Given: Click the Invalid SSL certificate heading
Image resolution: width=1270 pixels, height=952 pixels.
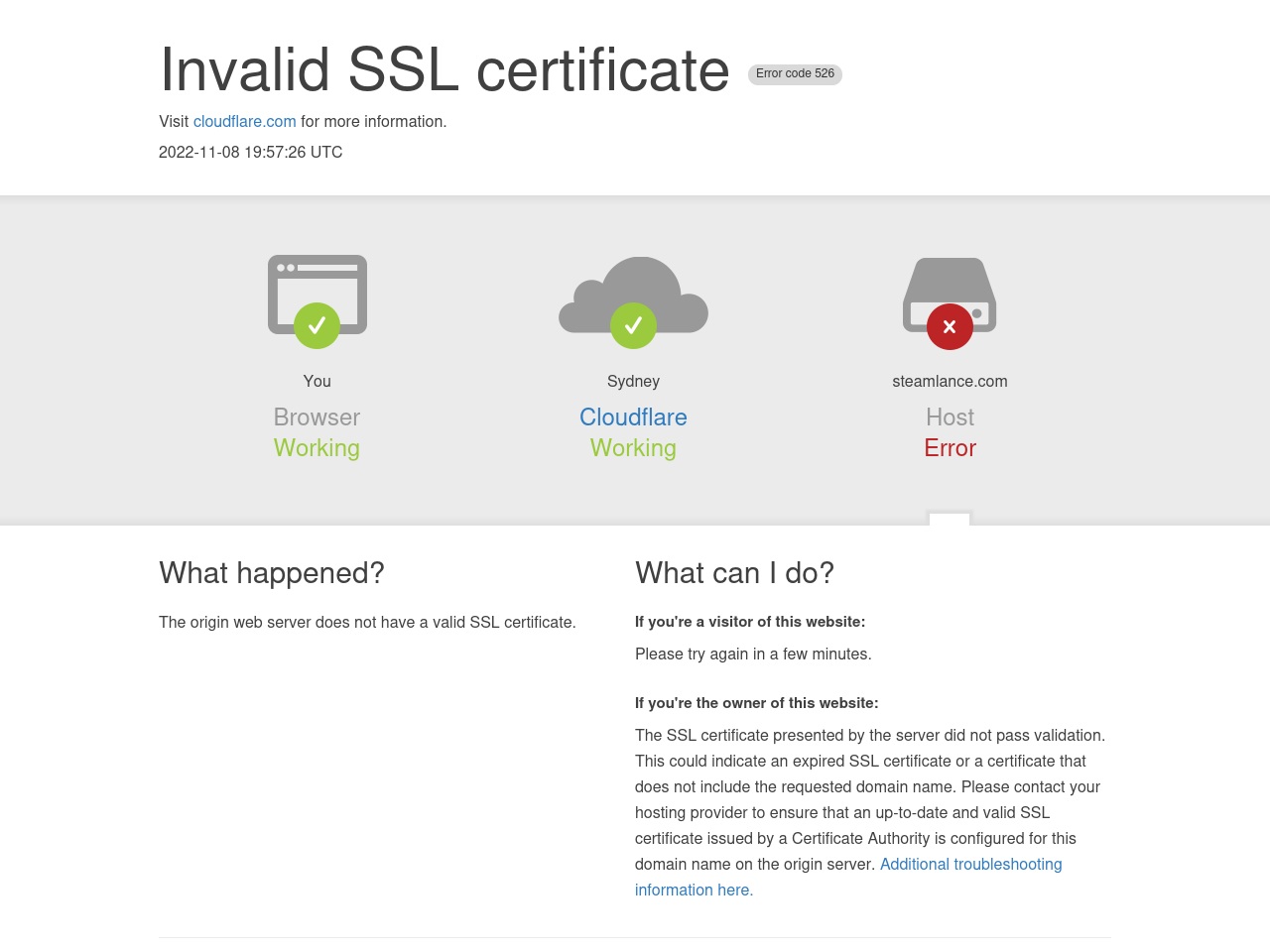Looking at the screenshot, I should pos(444,70).
